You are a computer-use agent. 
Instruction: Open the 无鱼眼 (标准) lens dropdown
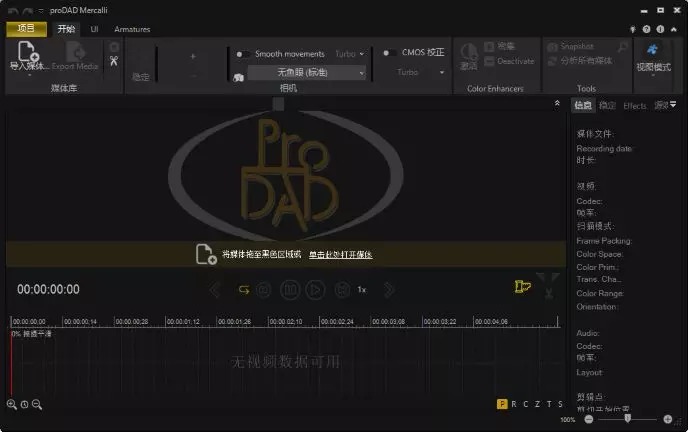(x=307, y=72)
